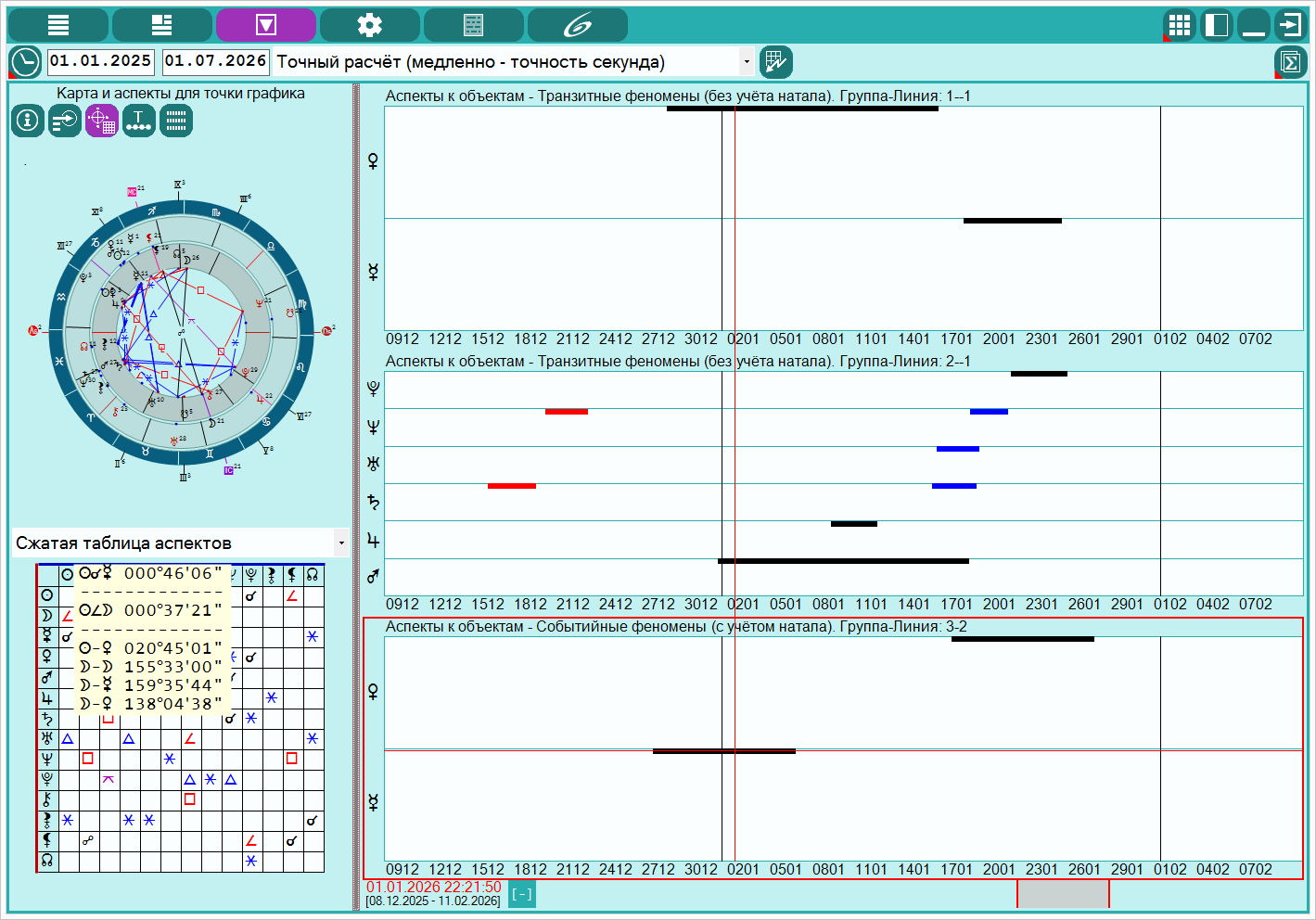Click the T with dots icon

click(x=139, y=121)
